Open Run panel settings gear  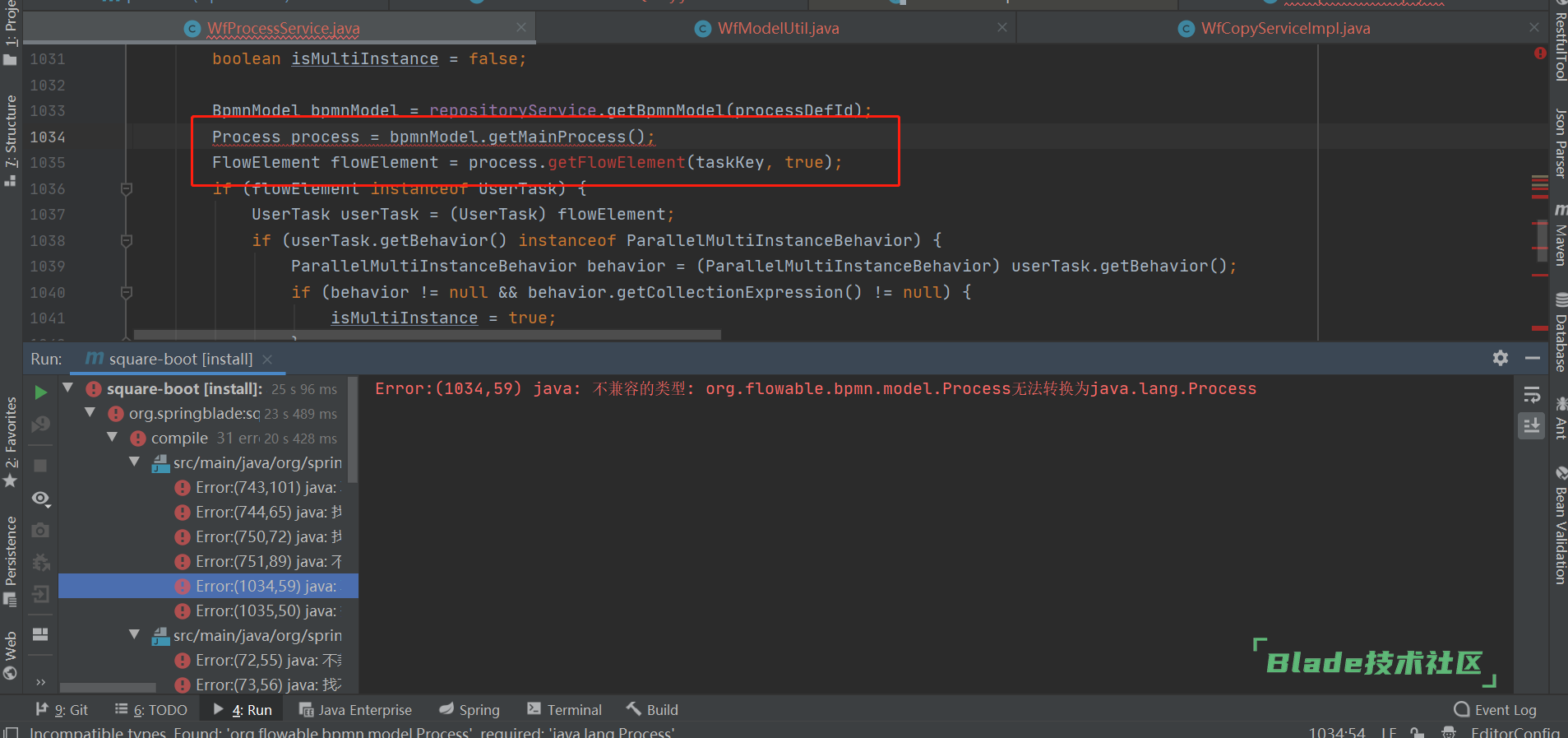tap(1501, 358)
